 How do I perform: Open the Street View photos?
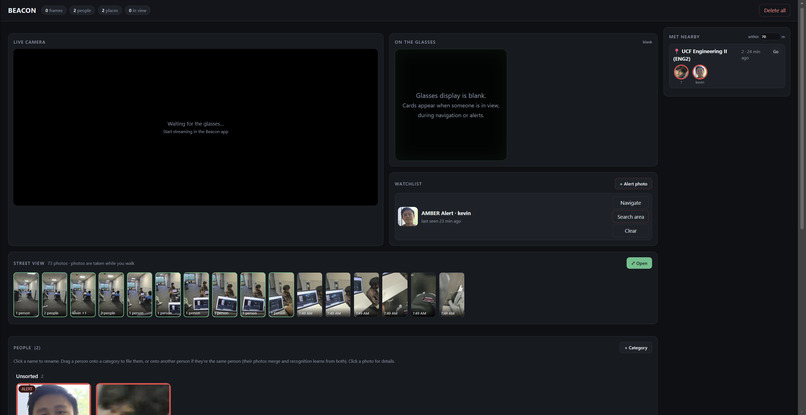point(639,263)
